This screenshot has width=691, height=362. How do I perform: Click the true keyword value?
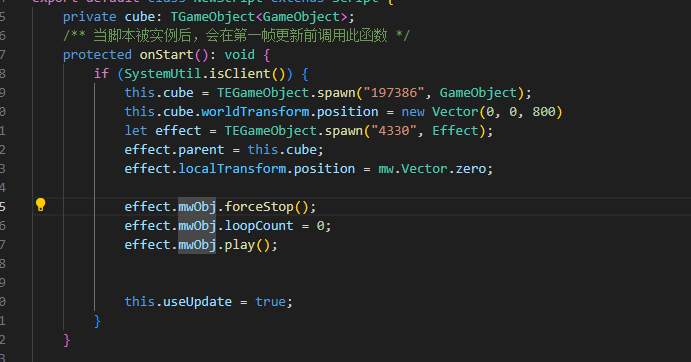click(x=271, y=302)
